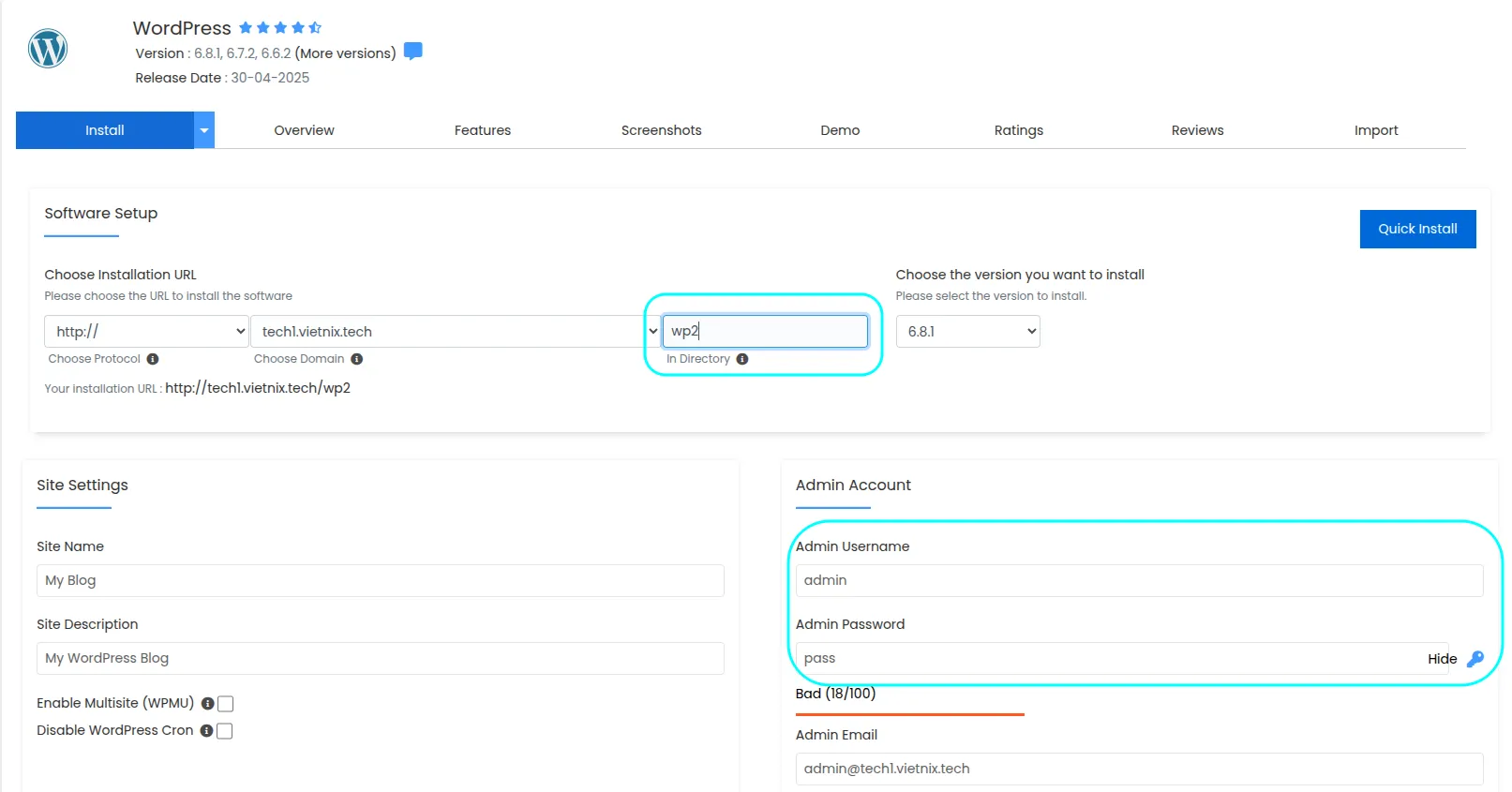Screen dimensions: 1512x792
Task: Open the Screenshots tab
Action: coord(661,130)
